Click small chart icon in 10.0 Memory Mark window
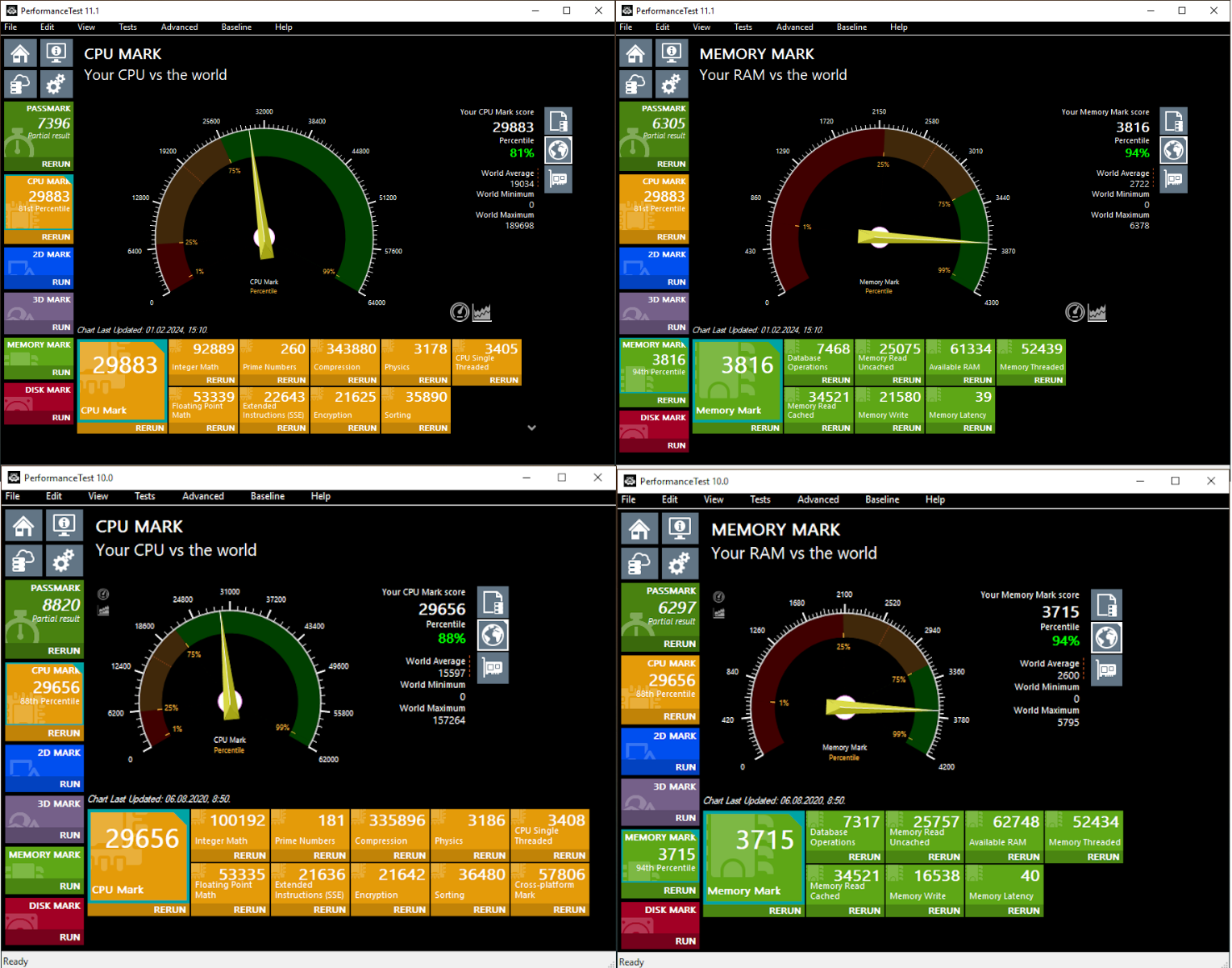The image size is (1232, 968). click(x=718, y=613)
